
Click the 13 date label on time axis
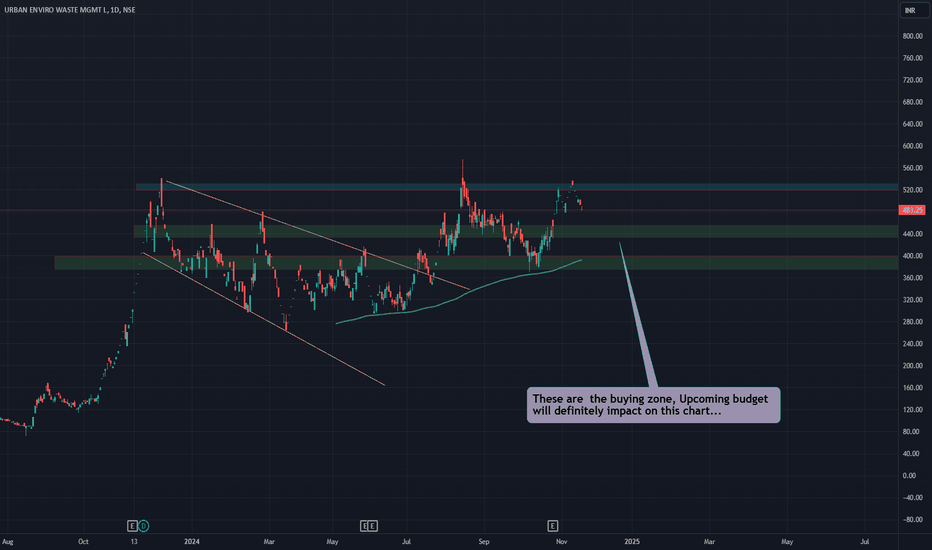(134, 542)
